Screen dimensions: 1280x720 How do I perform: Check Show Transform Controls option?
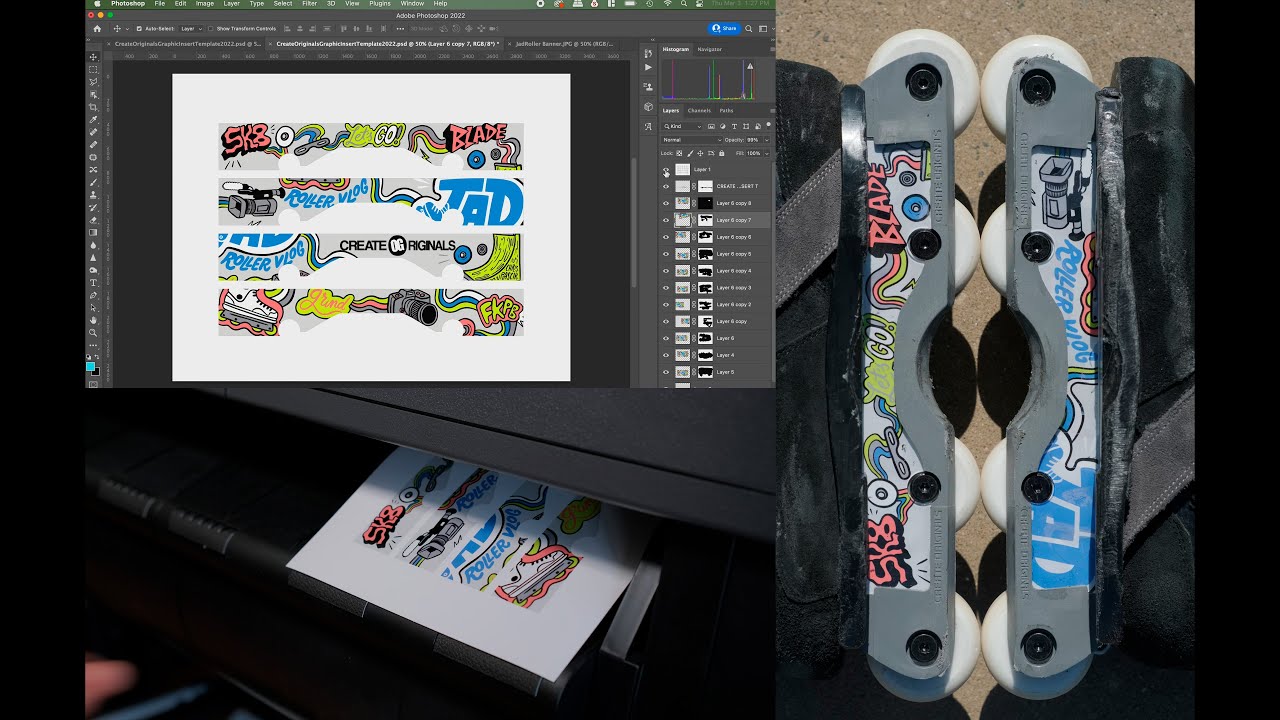click(211, 28)
